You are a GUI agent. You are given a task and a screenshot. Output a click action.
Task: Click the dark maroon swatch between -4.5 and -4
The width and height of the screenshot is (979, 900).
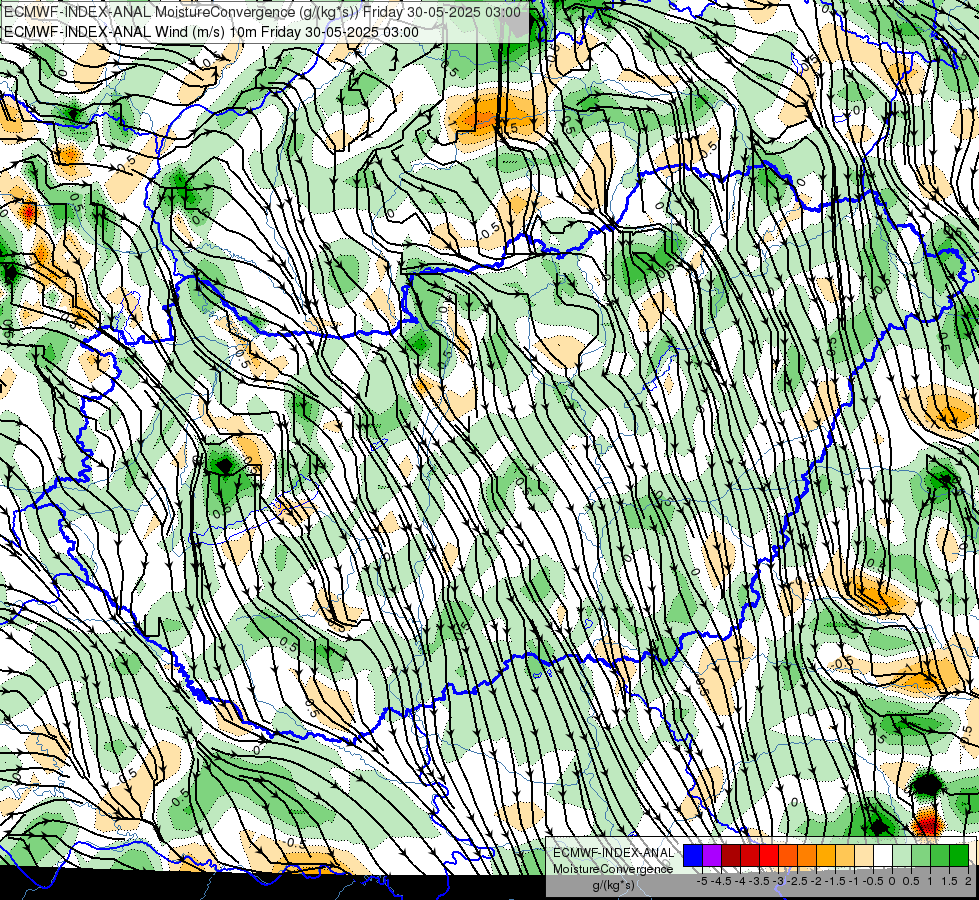[x=731, y=855]
